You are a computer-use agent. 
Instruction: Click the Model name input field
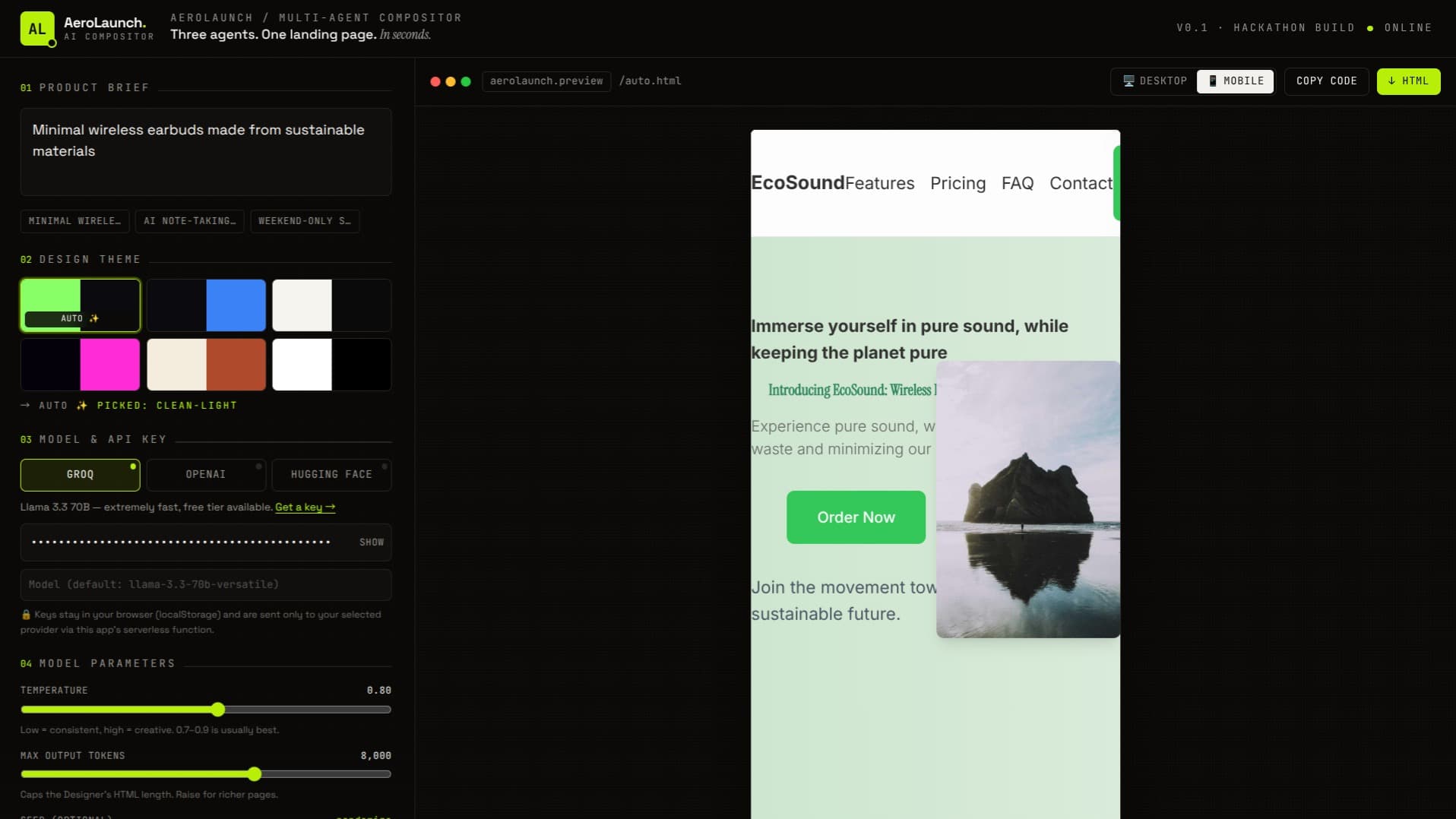(206, 585)
